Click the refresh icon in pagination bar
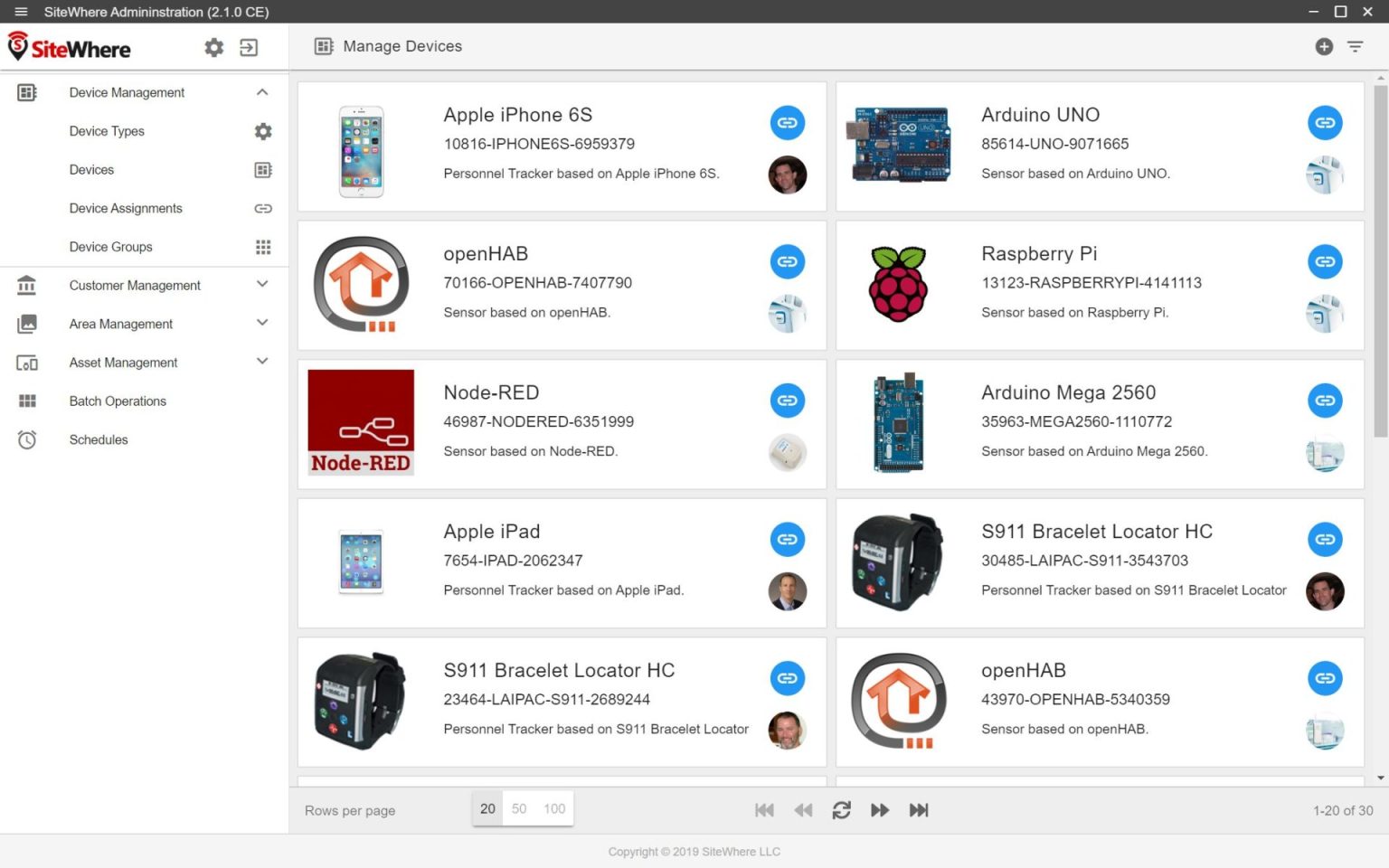Image resolution: width=1389 pixels, height=868 pixels. coord(841,810)
